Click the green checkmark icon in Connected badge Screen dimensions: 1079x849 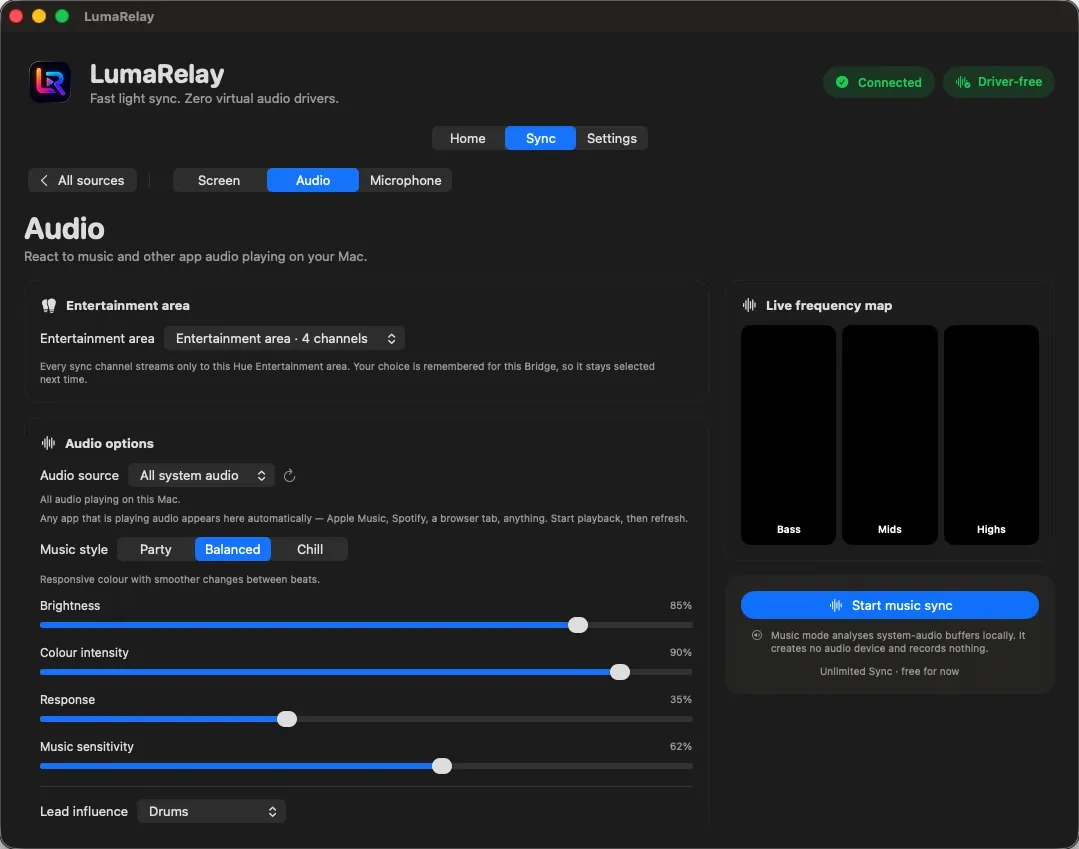coord(842,82)
